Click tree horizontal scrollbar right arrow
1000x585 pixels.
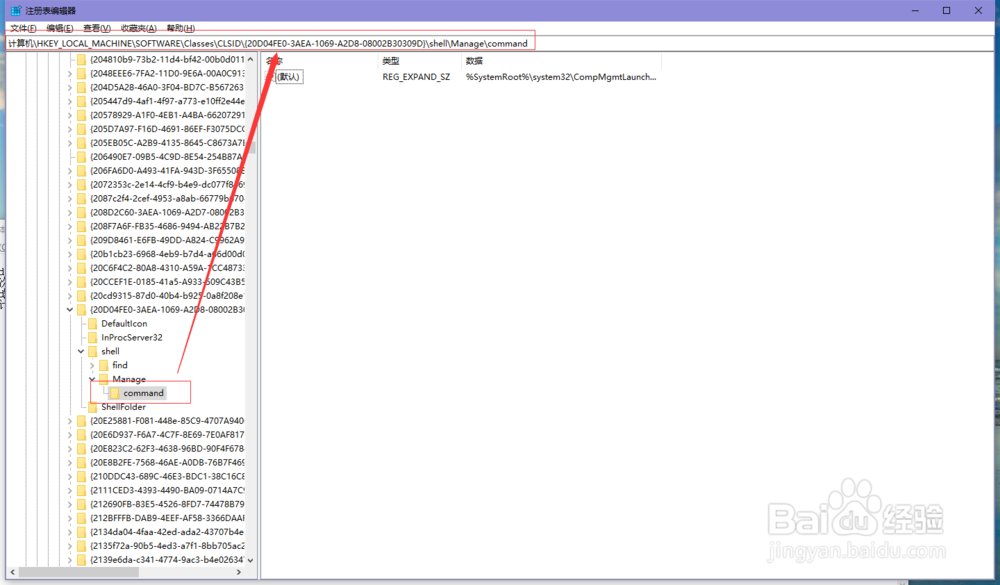pyautogui.click(x=239, y=572)
